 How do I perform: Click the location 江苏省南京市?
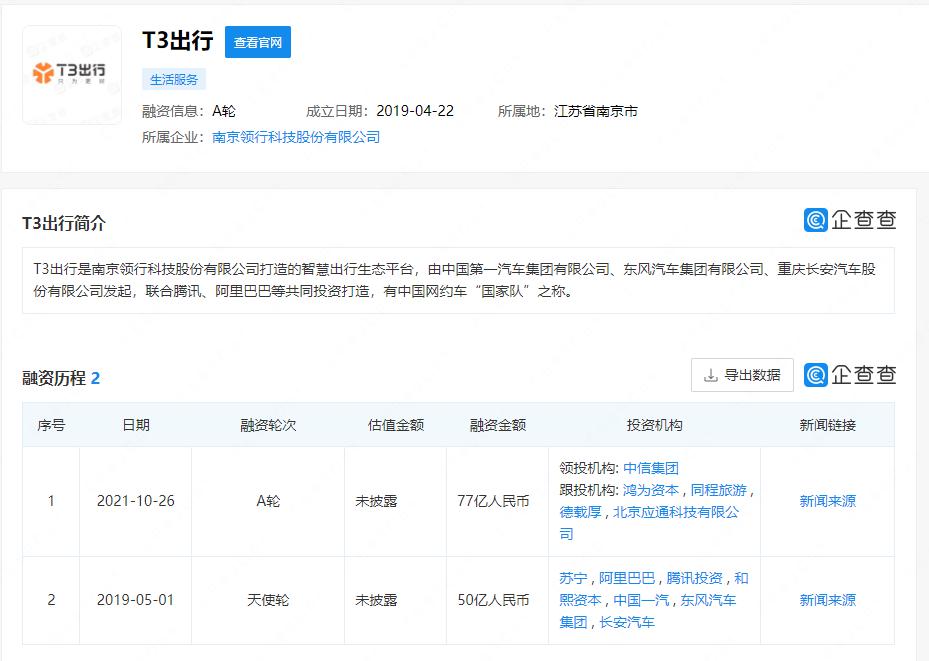(595, 111)
